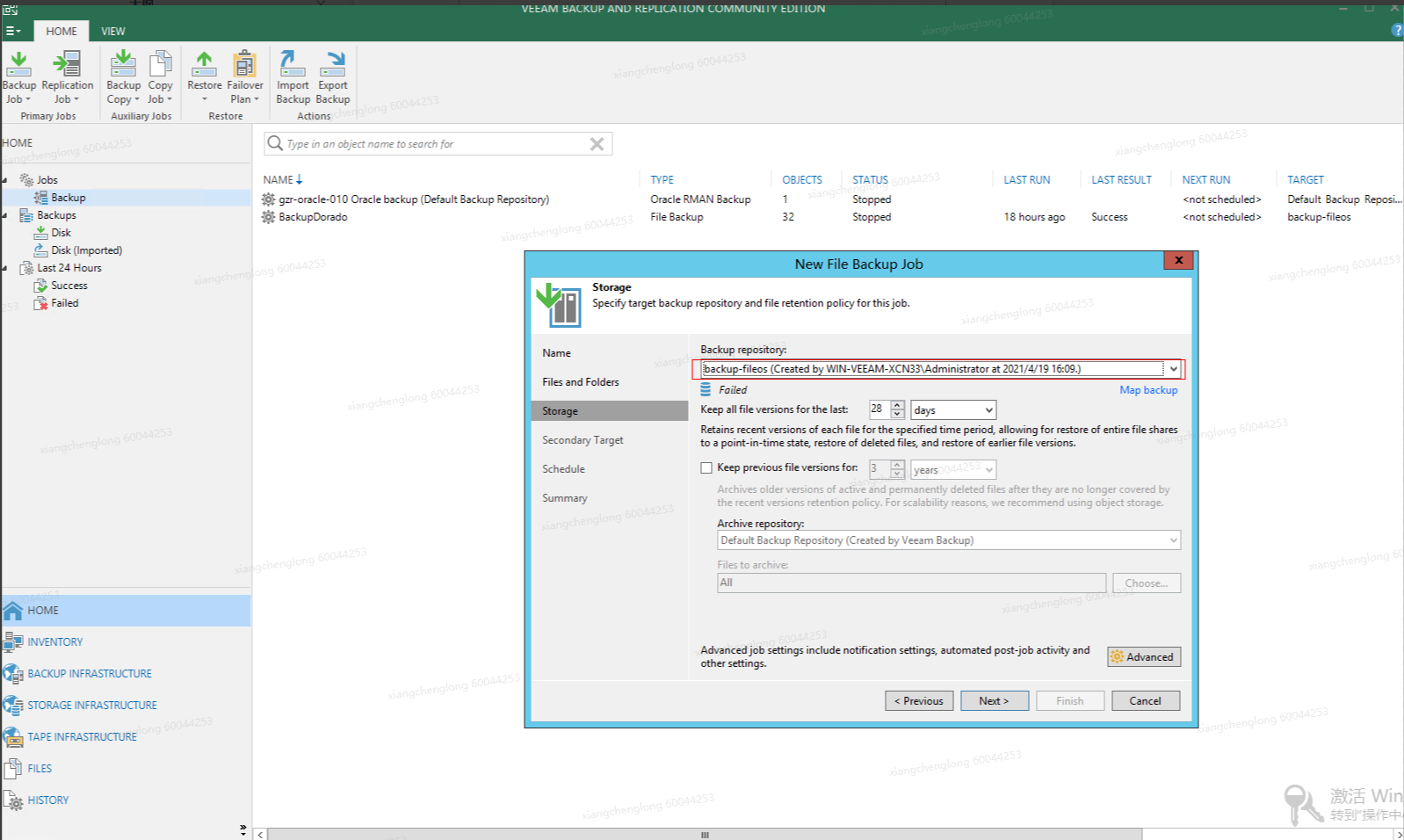This screenshot has width=1404, height=840.
Task: Enable Keep previous file versions checkbox
Action: click(x=706, y=468)
